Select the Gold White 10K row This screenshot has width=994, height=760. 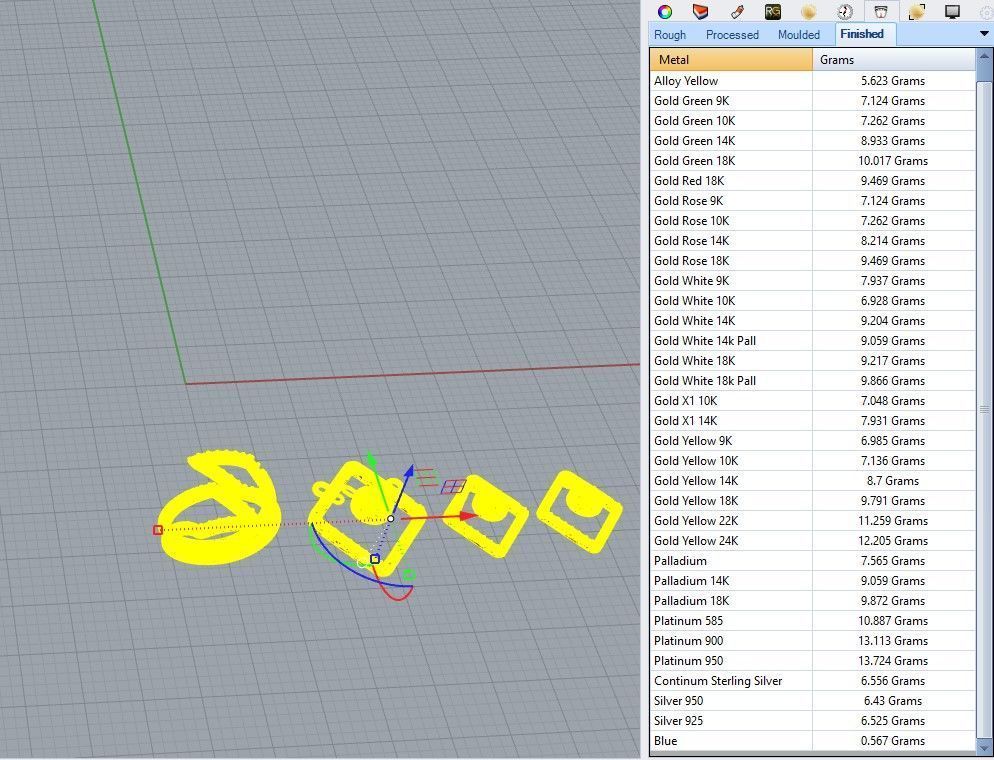812,300
